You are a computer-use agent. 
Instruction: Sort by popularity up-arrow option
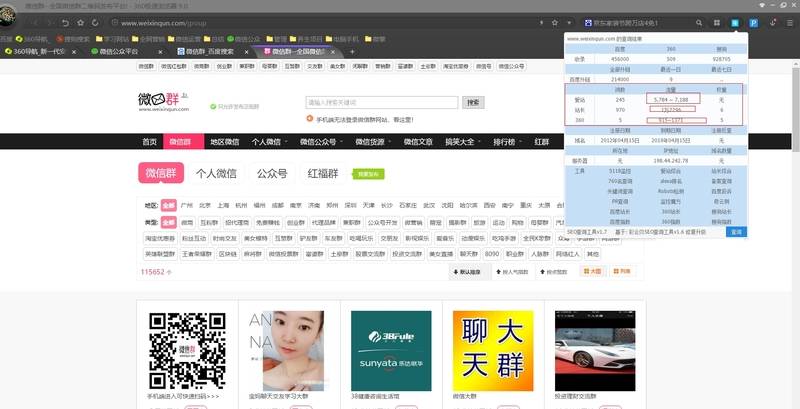[x=512, y=272]
